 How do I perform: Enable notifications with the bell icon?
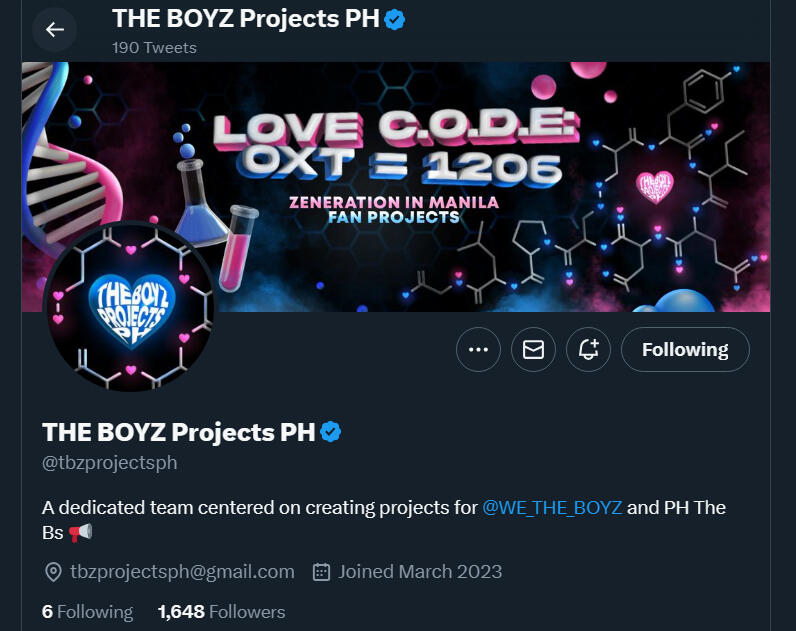[588, 349]
